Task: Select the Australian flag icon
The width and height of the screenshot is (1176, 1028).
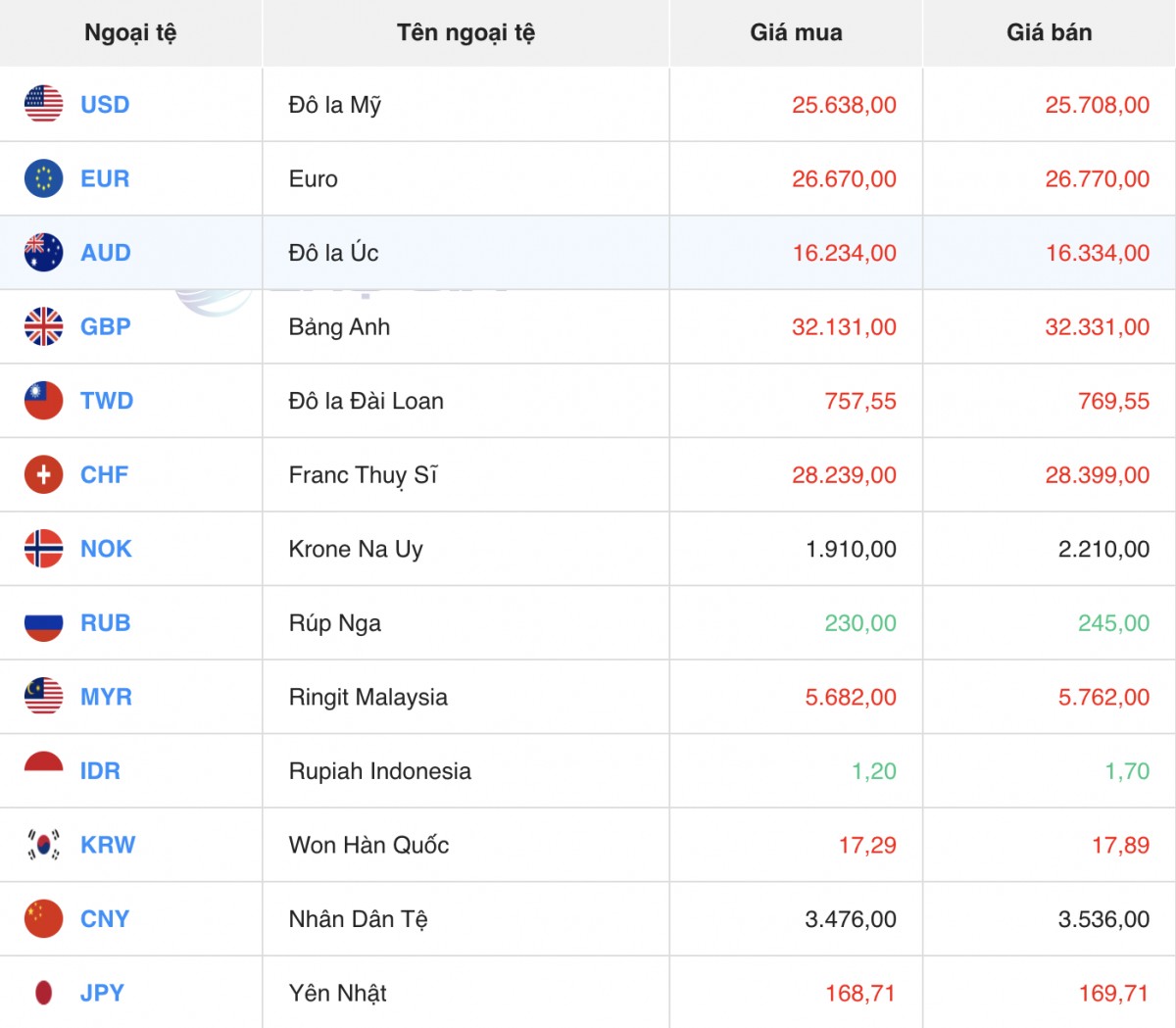Action: [43, 253]
